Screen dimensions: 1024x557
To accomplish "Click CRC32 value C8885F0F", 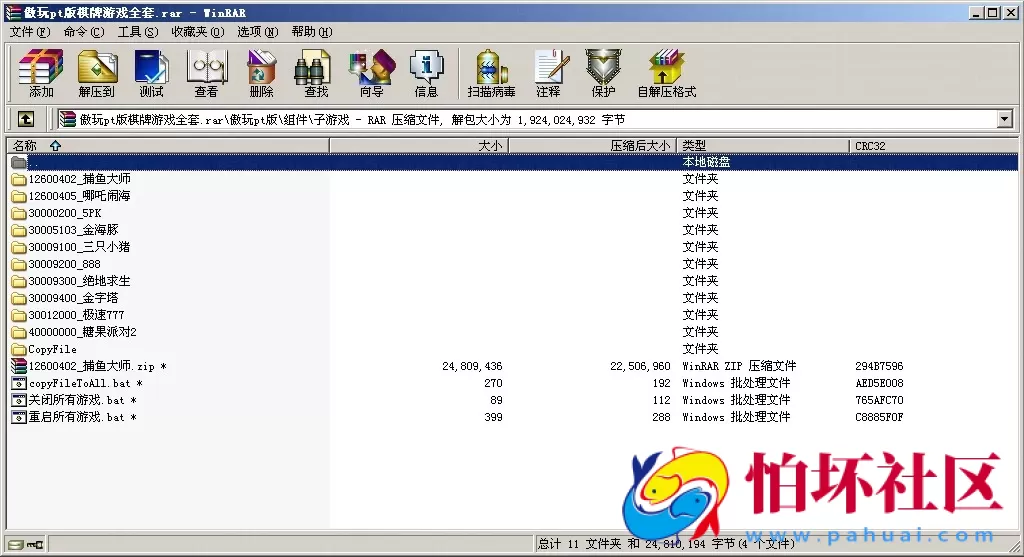I will point(879,417).
